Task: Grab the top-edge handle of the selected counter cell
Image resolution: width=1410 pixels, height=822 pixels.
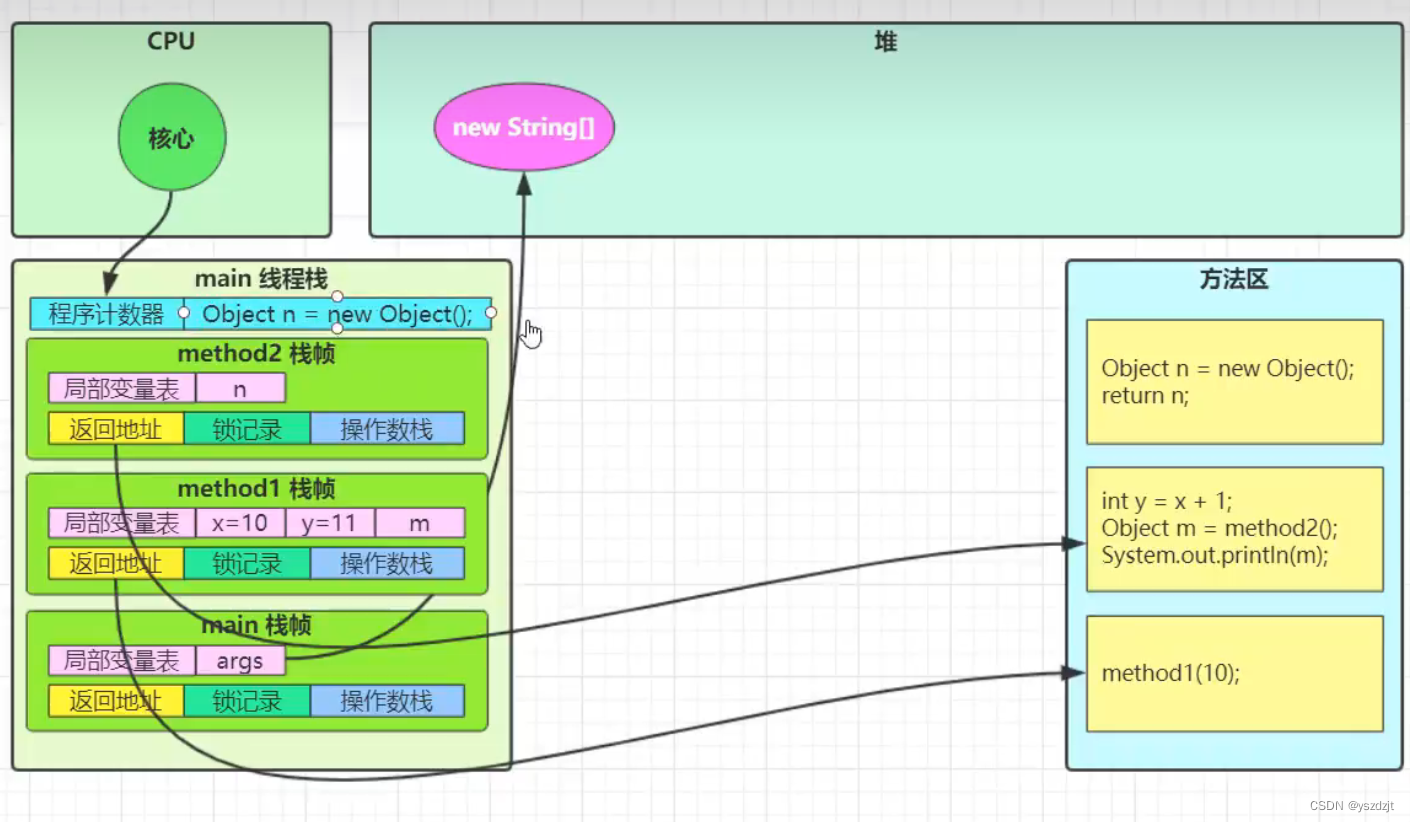Action: tap(337, 297)
